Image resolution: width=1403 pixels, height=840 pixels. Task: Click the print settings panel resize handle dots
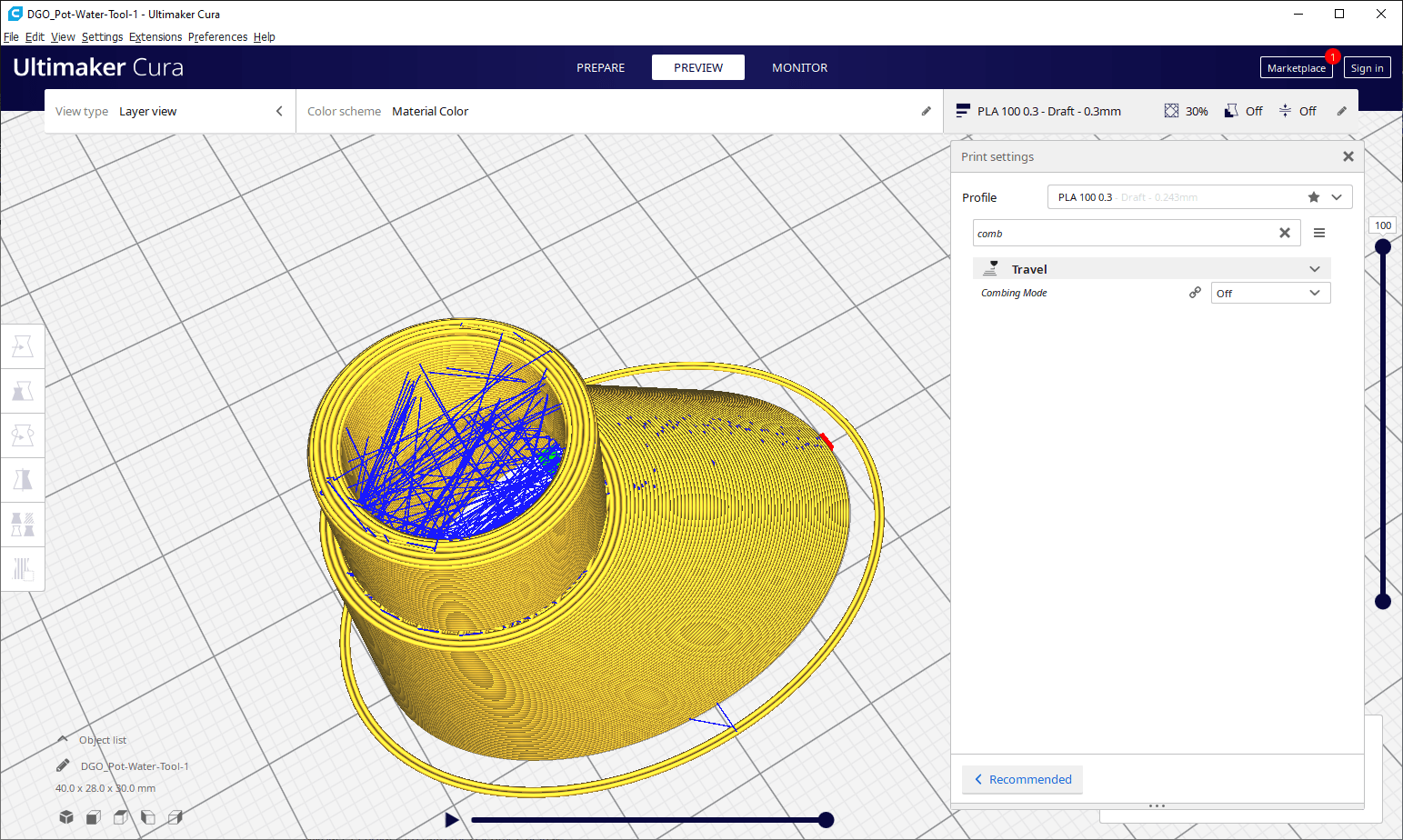(1157, 805)
